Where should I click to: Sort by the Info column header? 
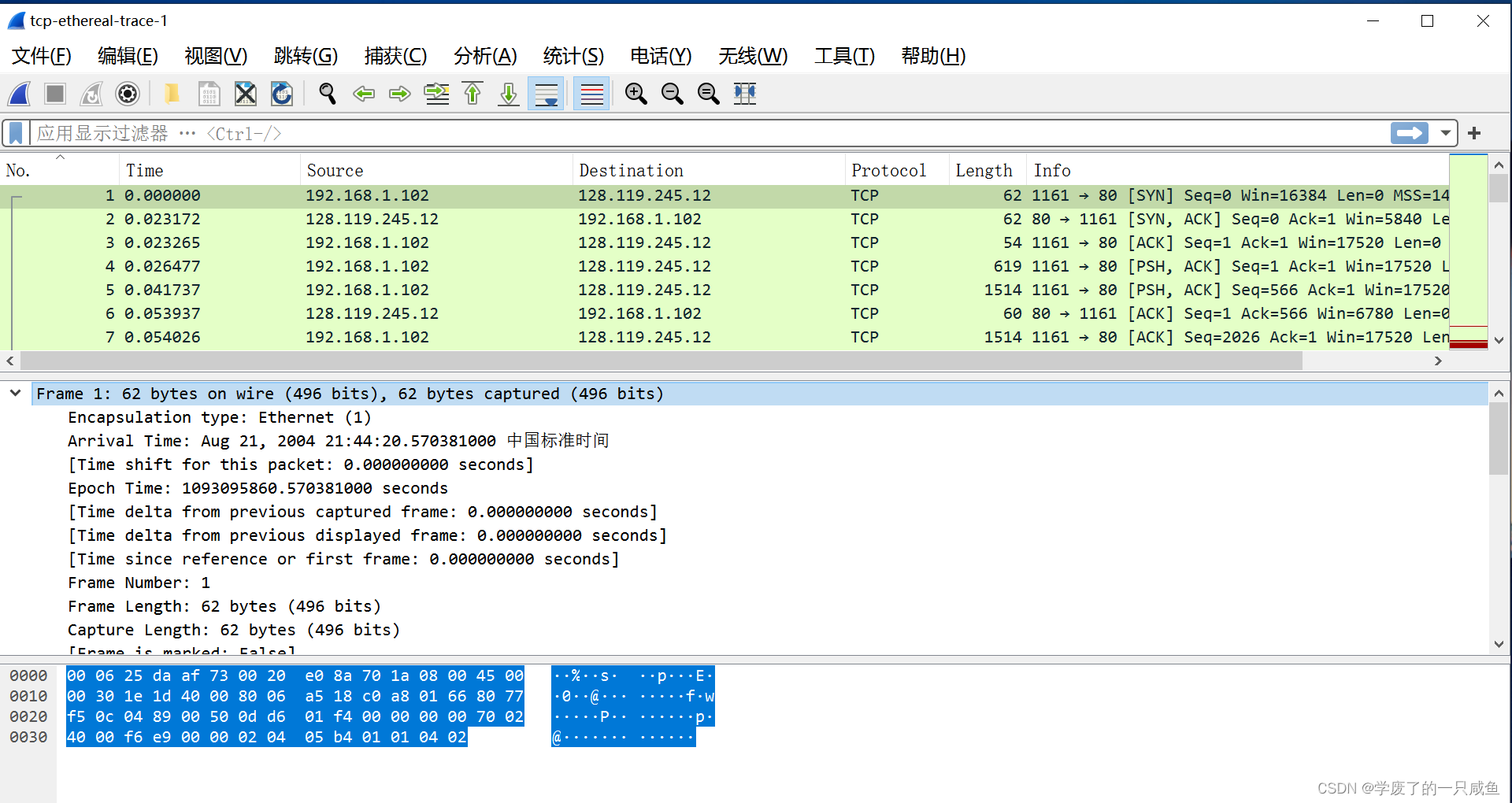tap(1238, 170)
